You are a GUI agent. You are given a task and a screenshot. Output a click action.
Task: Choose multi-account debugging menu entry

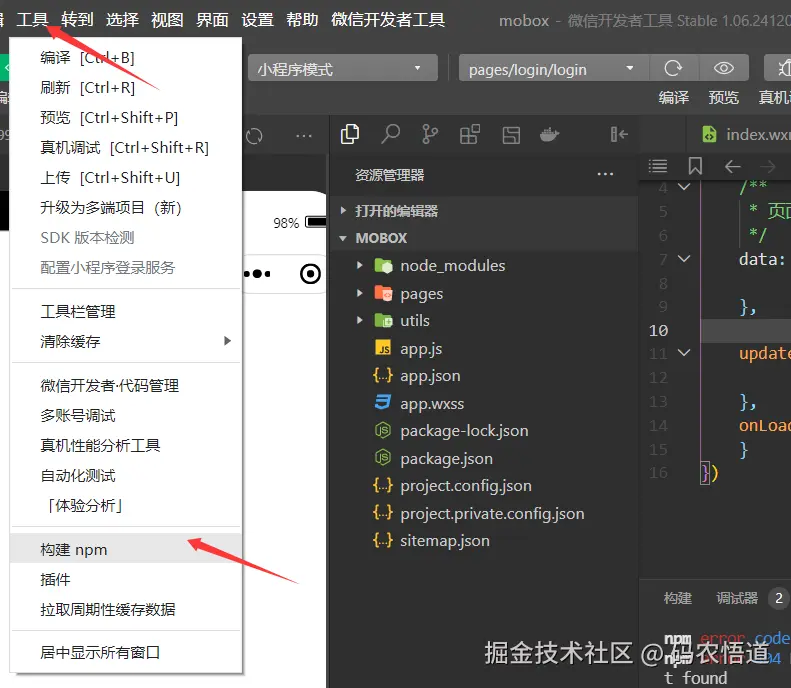[126, 416]
